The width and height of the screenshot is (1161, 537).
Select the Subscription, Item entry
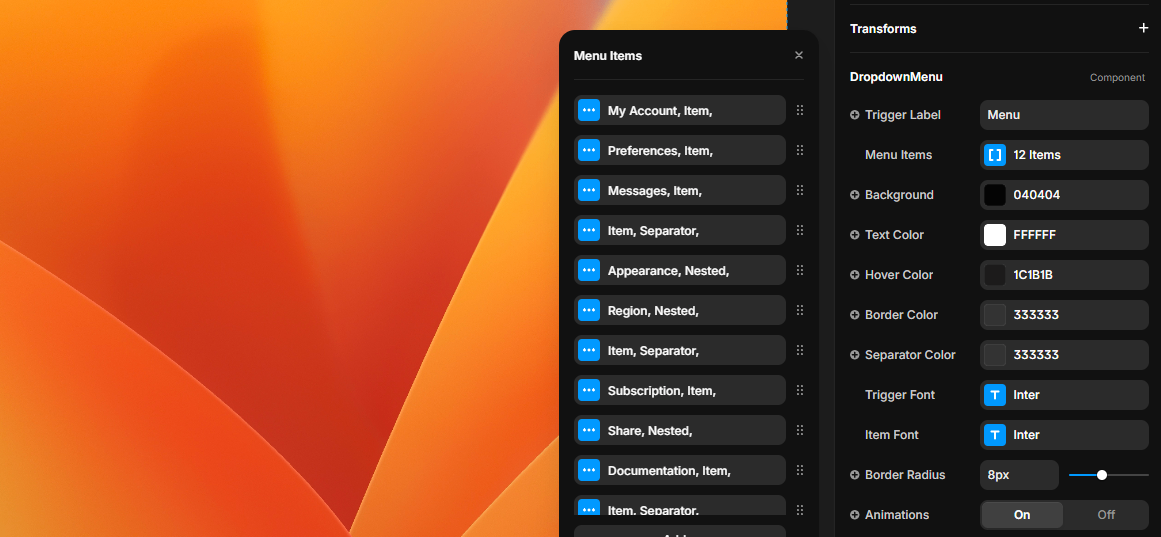(680, 391)
